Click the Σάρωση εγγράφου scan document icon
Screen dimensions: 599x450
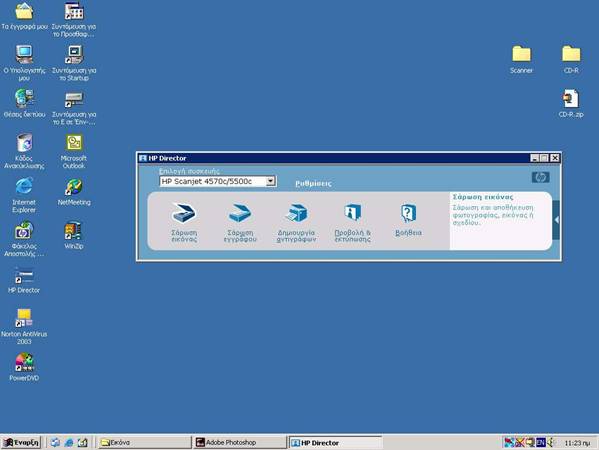click(240, 213)
